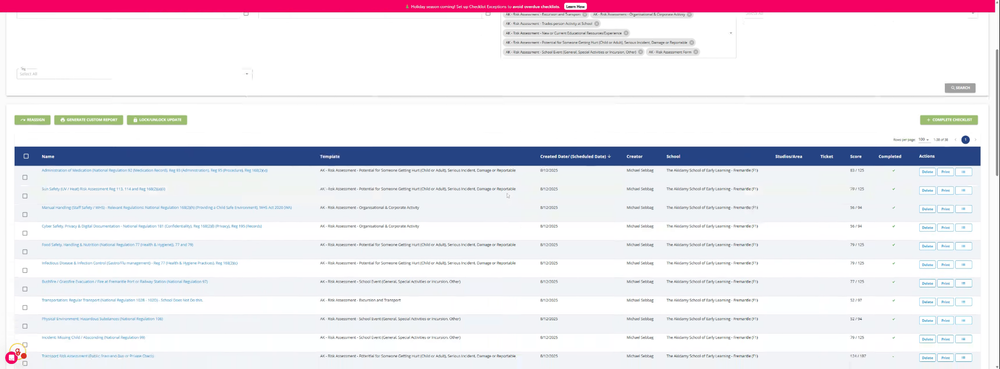The image size is (1000, 369).
Task: Click the School column header
Action: (673, 156)
